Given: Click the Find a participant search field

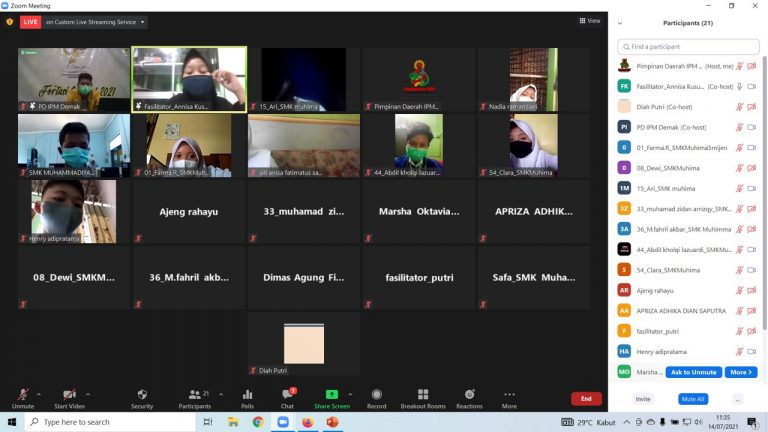Looking at the screenshot, I should [x=688, y=47].
